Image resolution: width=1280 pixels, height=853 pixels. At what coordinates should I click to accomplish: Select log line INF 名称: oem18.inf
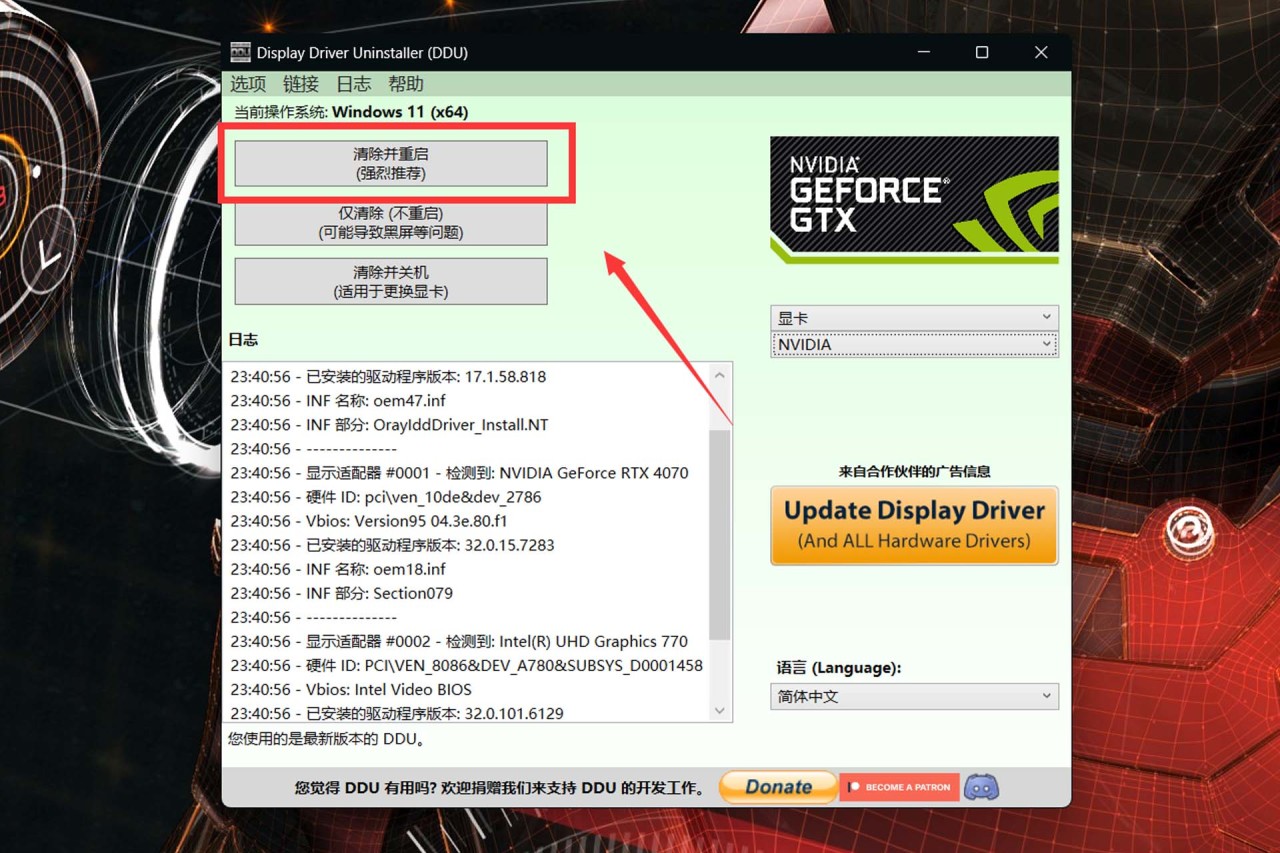point(338,569)
